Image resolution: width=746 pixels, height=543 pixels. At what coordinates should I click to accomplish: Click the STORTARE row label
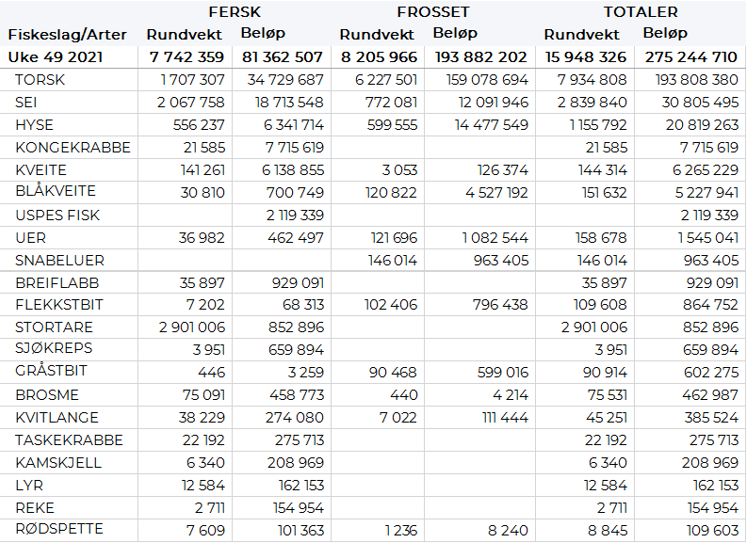pyautogui.click(x=54, y=327)
